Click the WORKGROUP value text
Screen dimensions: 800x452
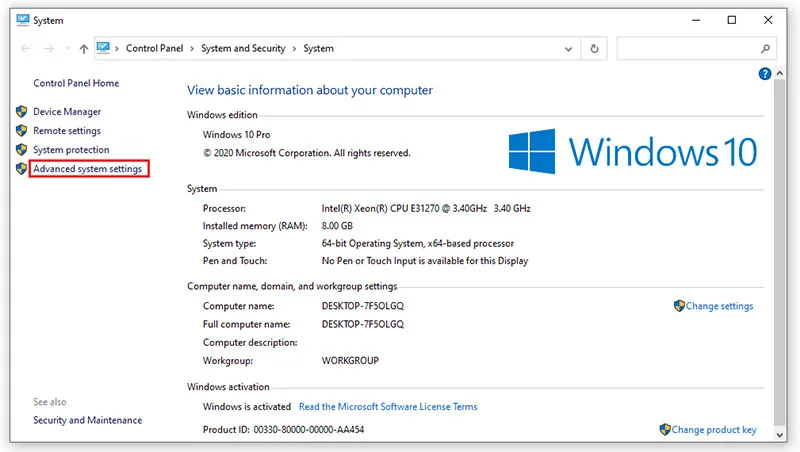pos(350,361)
